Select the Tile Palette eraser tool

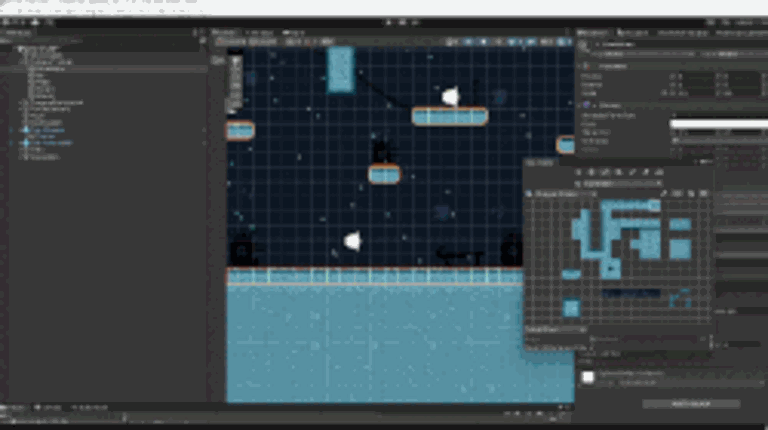(x=646, y=172)
